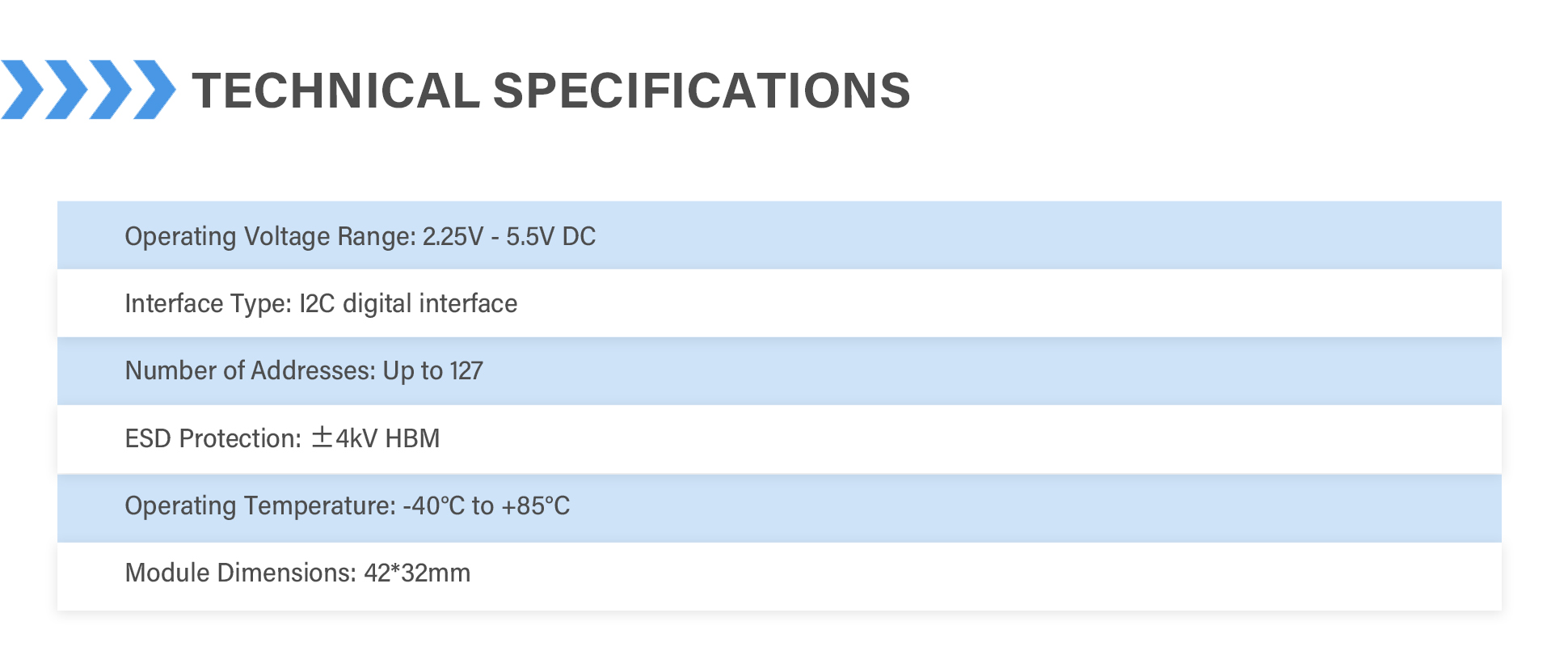Click the 42*32mm dimension value

tap(417, 573)
